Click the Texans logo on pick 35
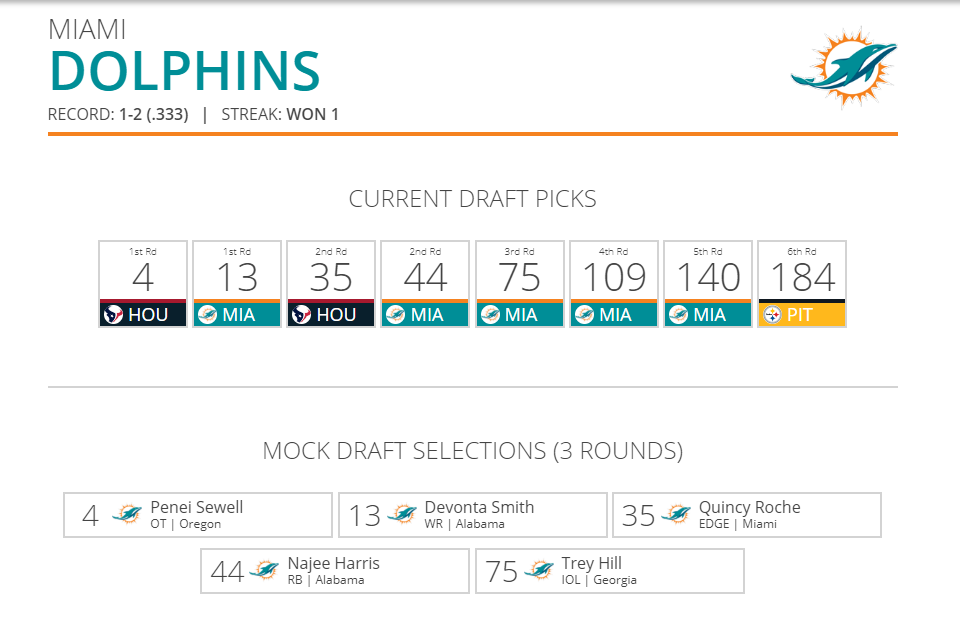 point(301,315)
